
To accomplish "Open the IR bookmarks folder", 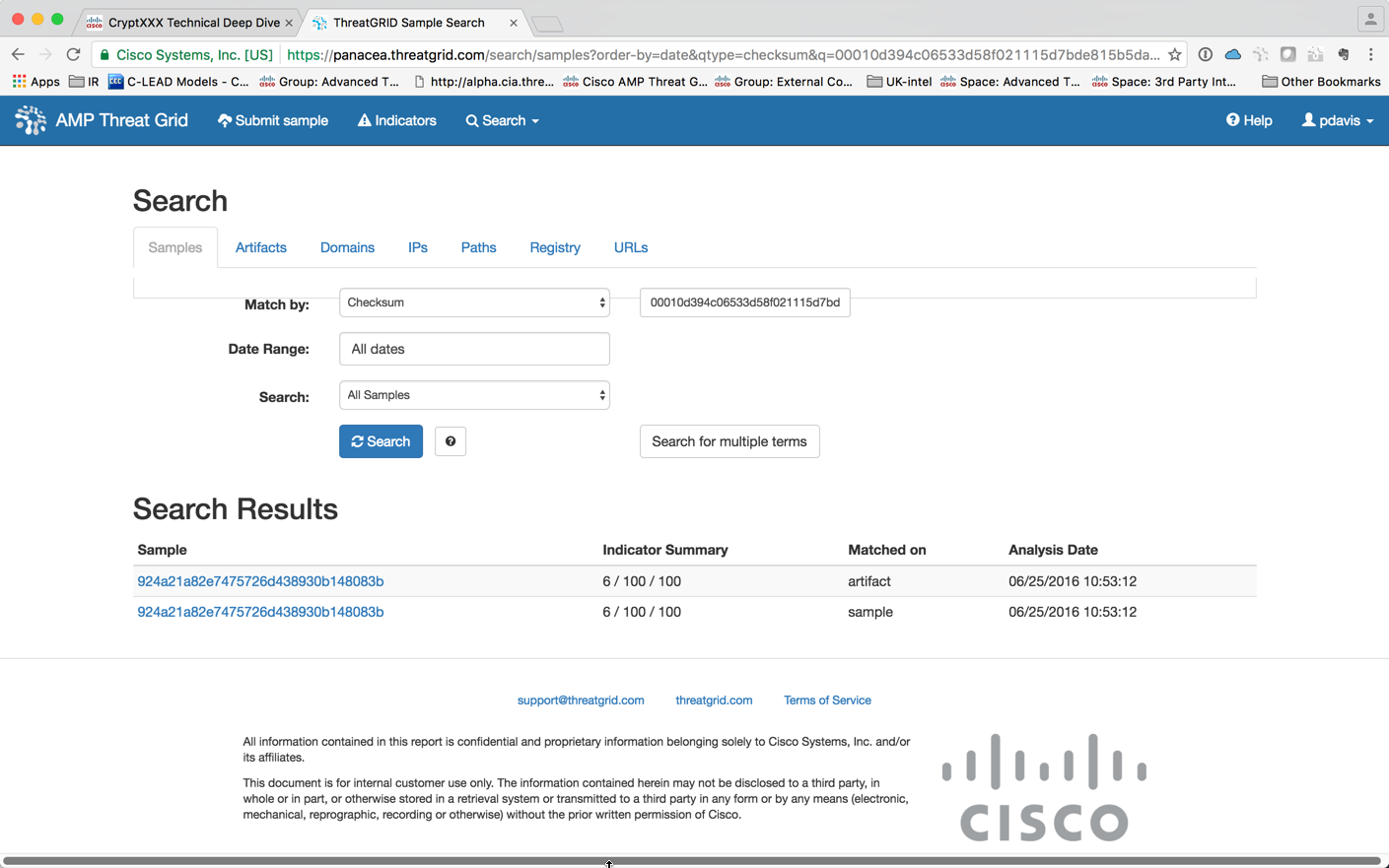I will pos(84,82).
